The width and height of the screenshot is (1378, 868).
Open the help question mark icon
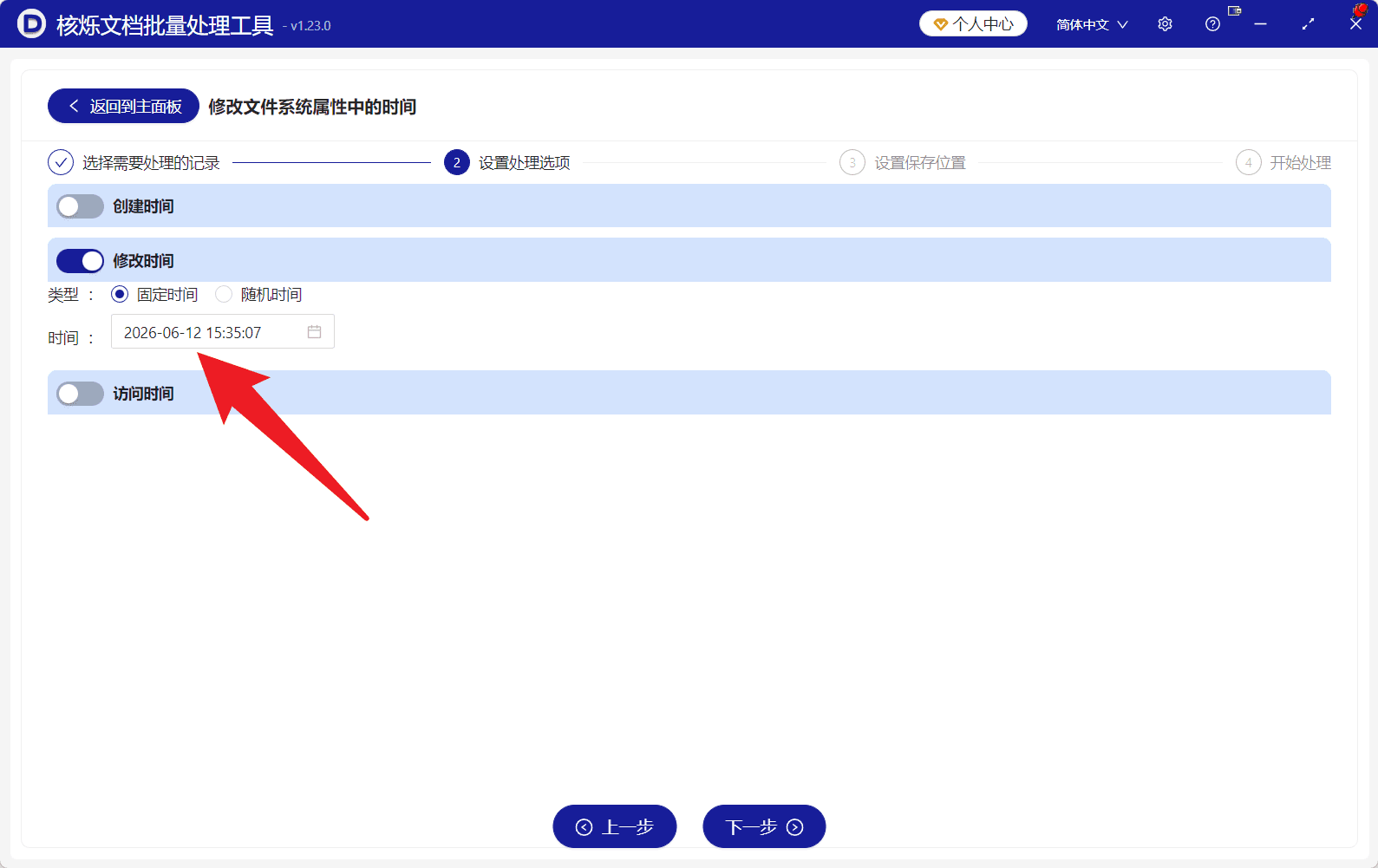1212,24
